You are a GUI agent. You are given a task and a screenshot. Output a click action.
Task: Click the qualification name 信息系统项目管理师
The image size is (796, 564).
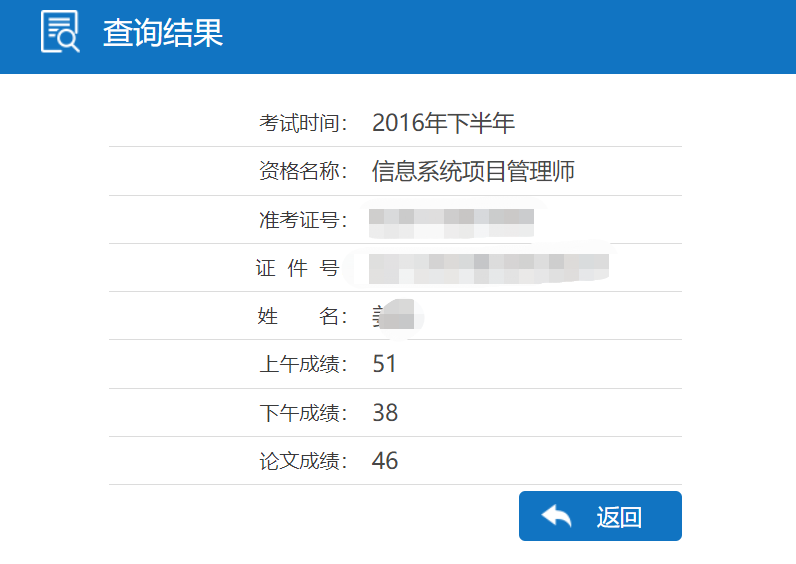[473, 171]
